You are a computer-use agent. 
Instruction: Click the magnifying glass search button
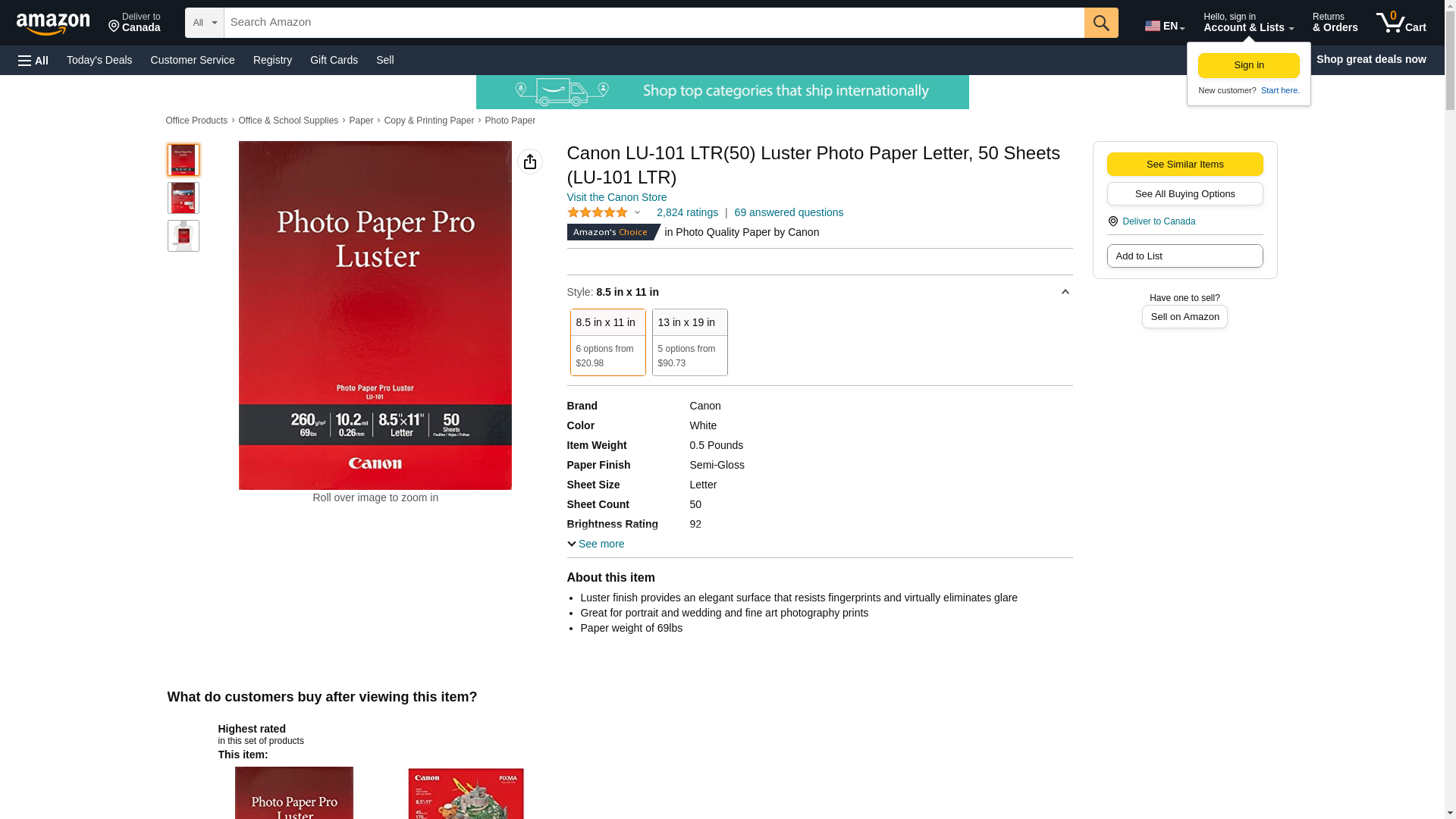tap(1101, 23)
